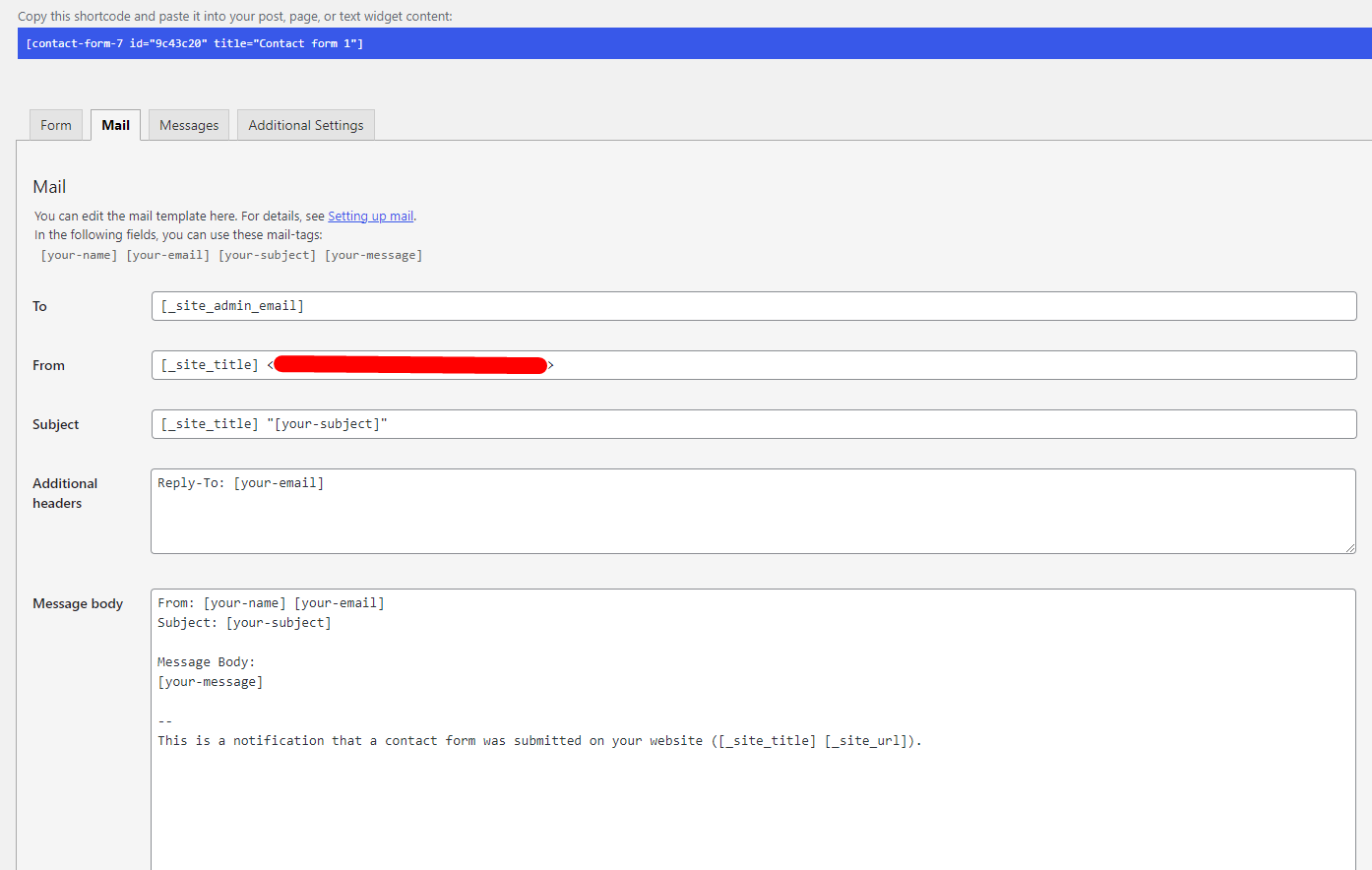Click the [_site_title] tag in Subject field

coord(209,423)
